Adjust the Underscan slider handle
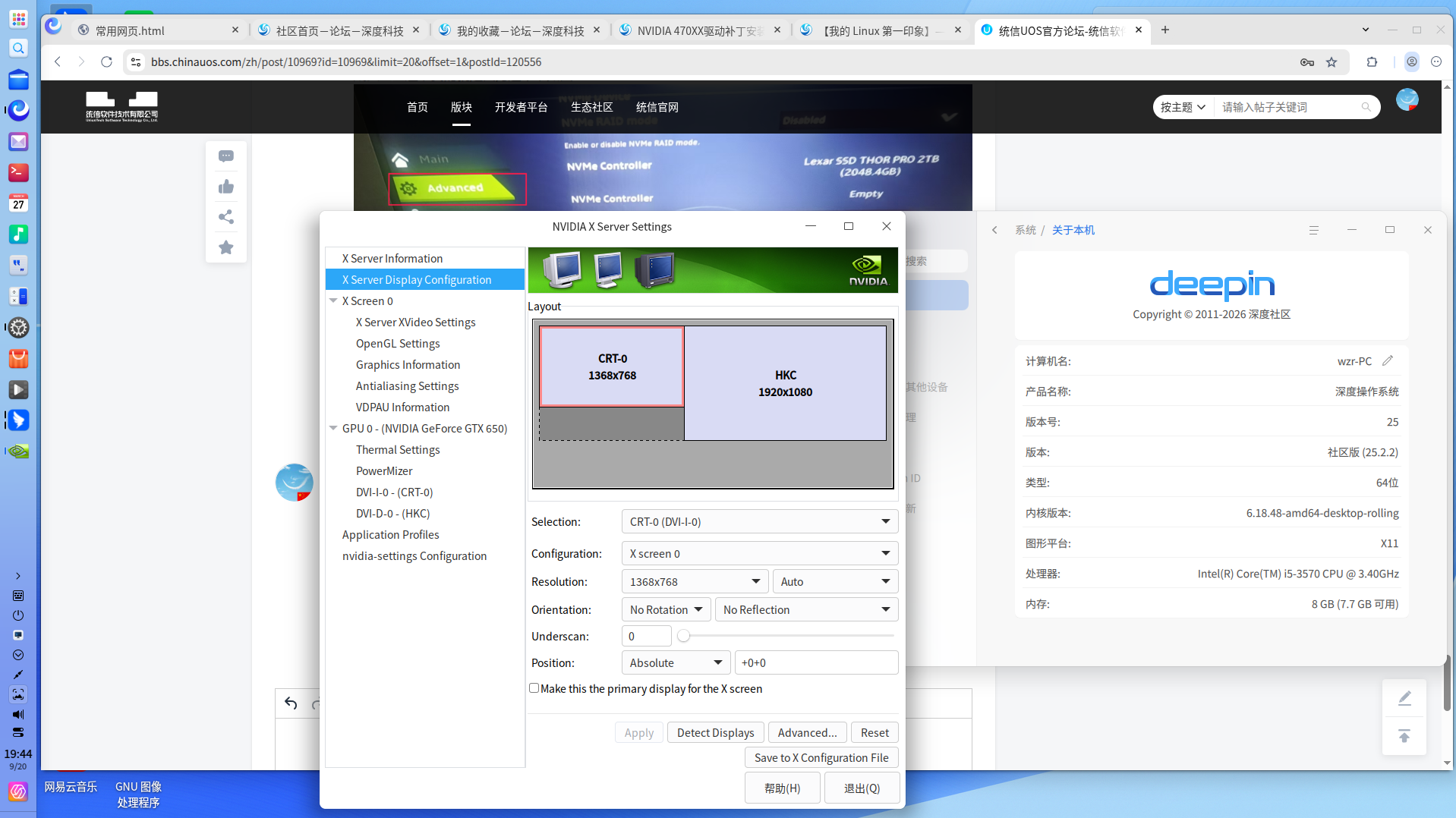This screenshot has height=818, width=1456. (684, 636)
